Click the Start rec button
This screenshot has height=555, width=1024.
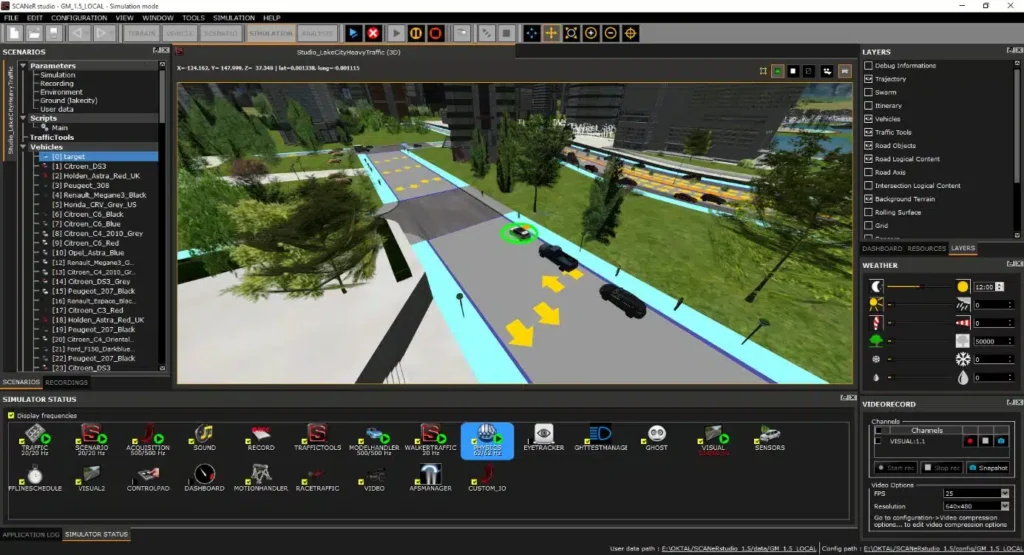coord(897,468)
